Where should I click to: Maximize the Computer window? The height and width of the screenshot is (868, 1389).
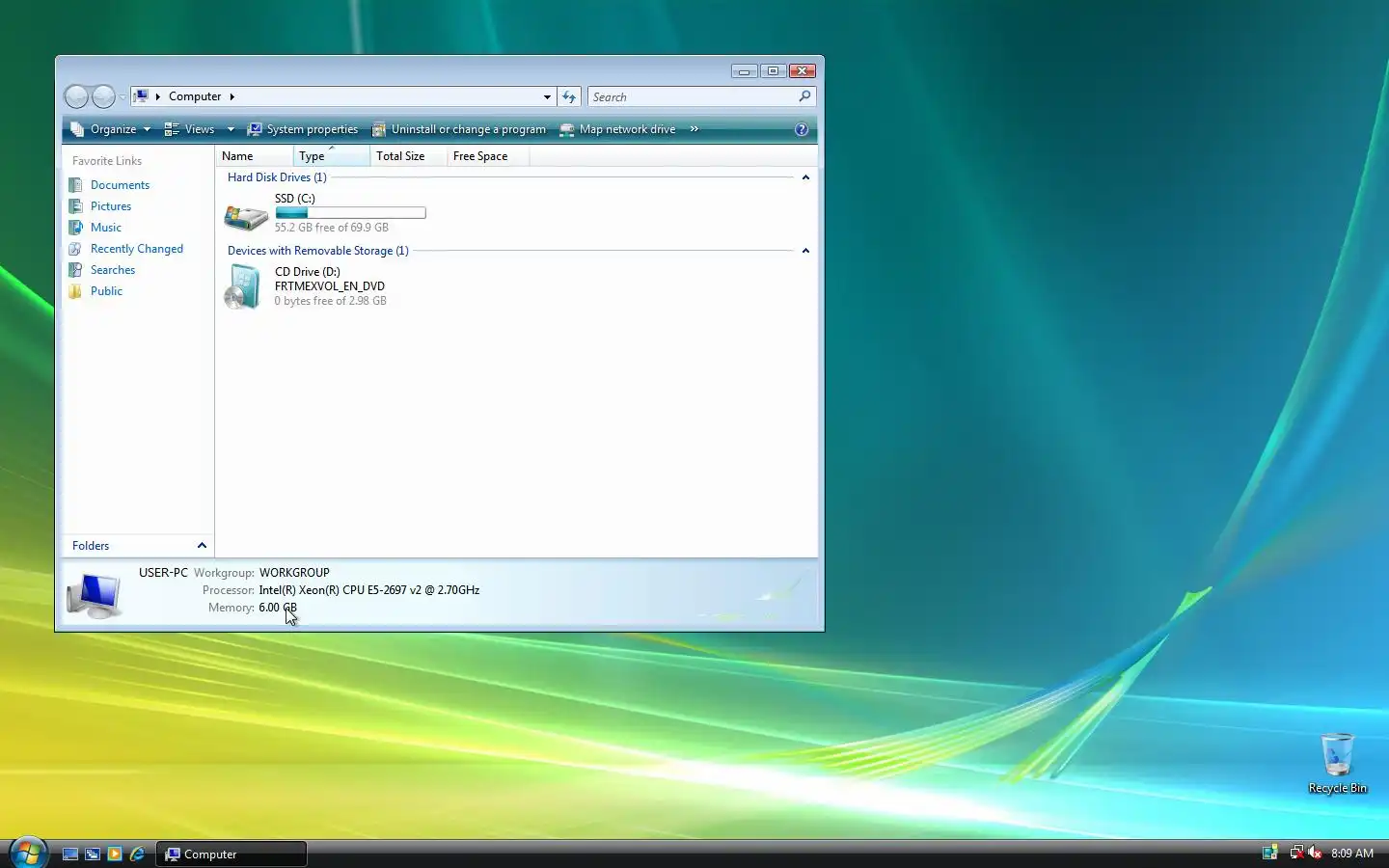tap(773, 70)
